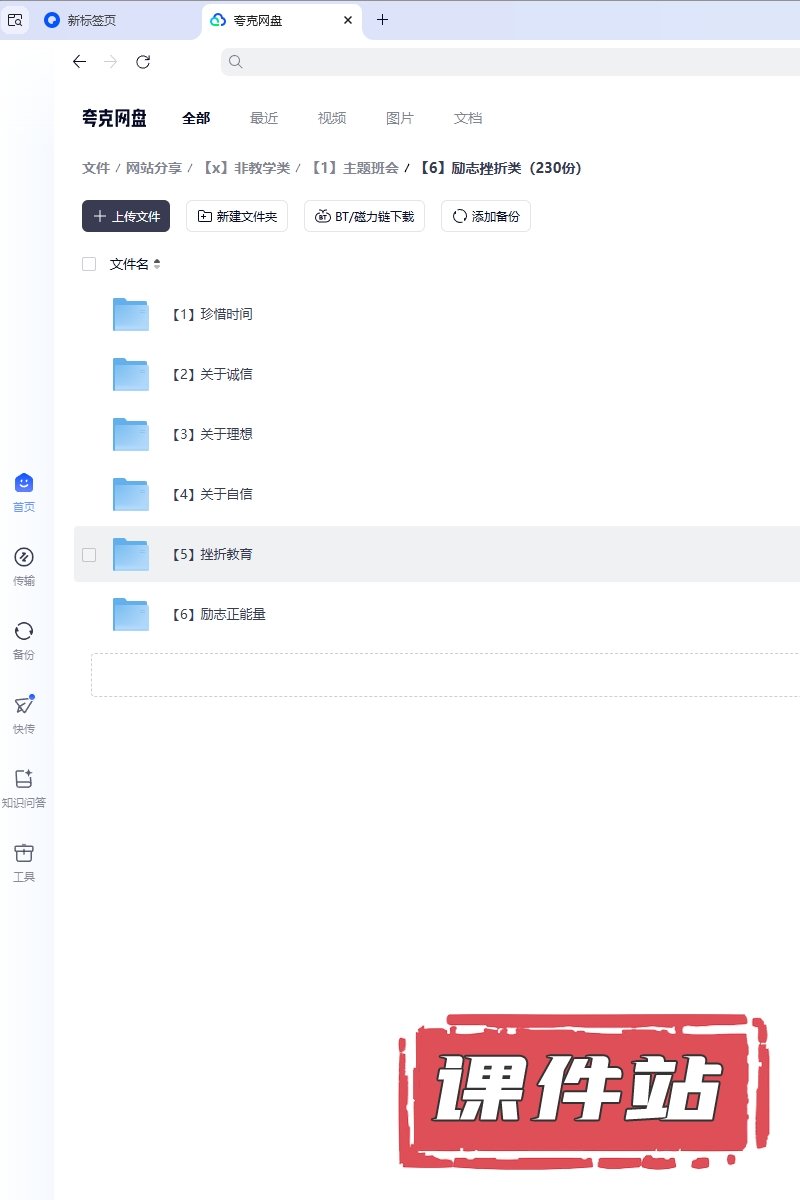This screenshot has width=800, height=1200.
Task: Click the browser back arrow
Action: tap(80, 62)
